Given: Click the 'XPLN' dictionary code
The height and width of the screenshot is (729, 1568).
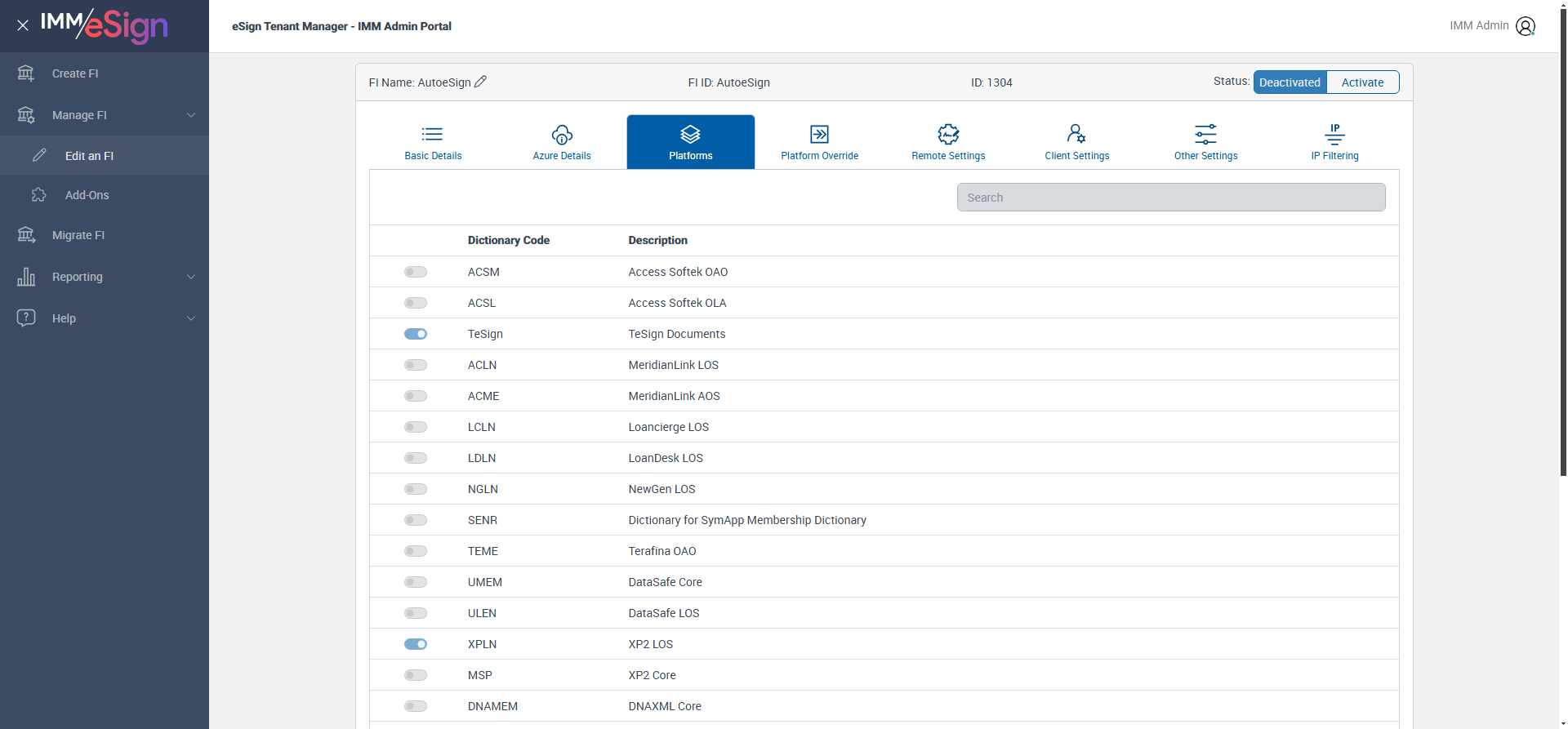Looking at the screenshot, I should [x=482, y=644].
